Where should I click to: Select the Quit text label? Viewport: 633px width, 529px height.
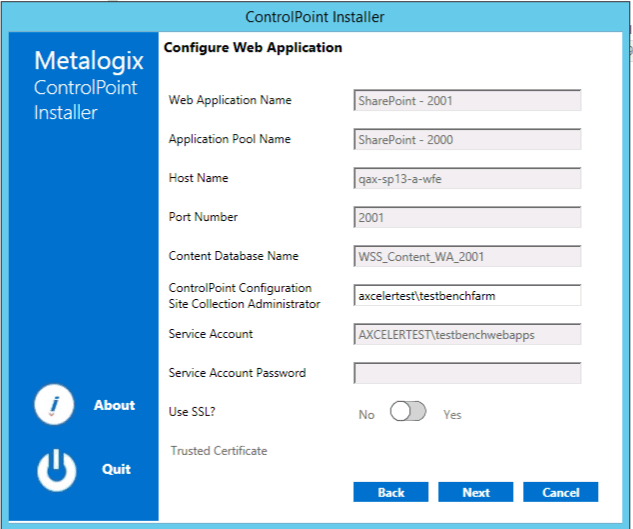point(116,469)
